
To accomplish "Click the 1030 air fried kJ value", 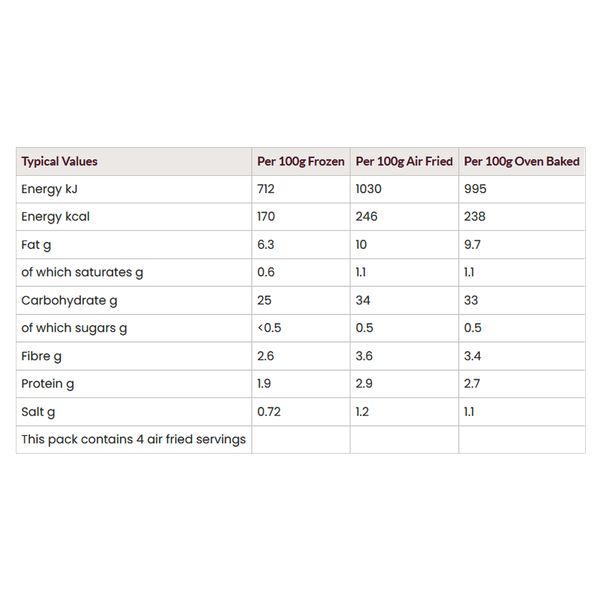I will (x=370, y=189).
